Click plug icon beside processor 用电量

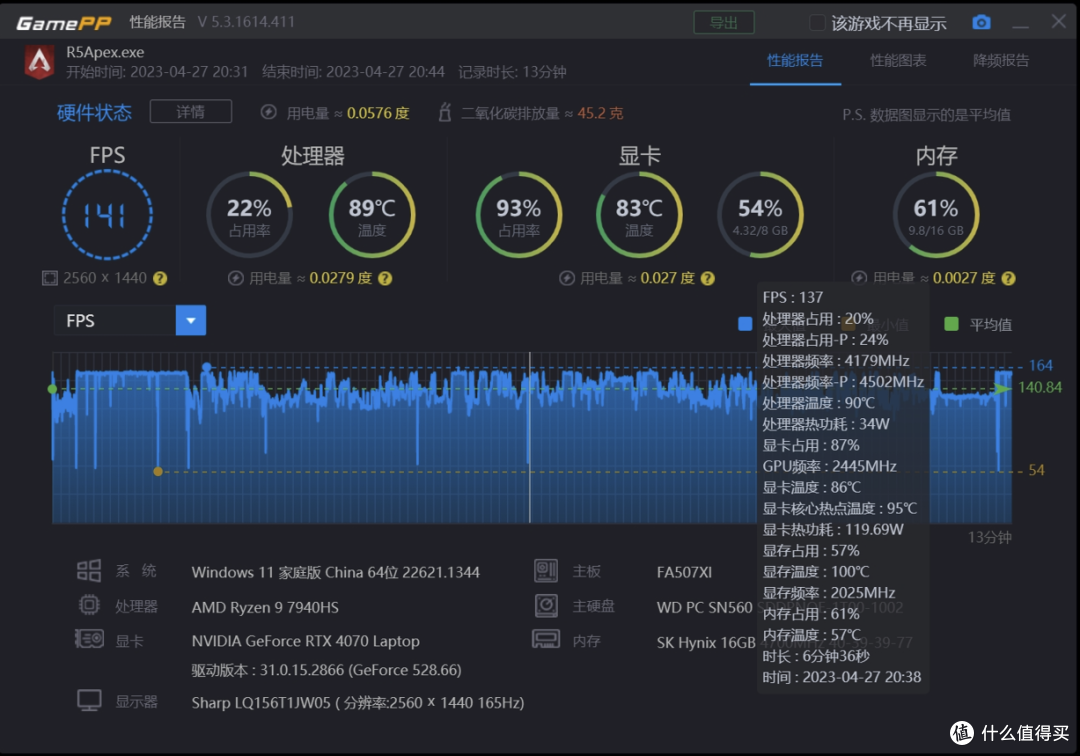[236, 278]
